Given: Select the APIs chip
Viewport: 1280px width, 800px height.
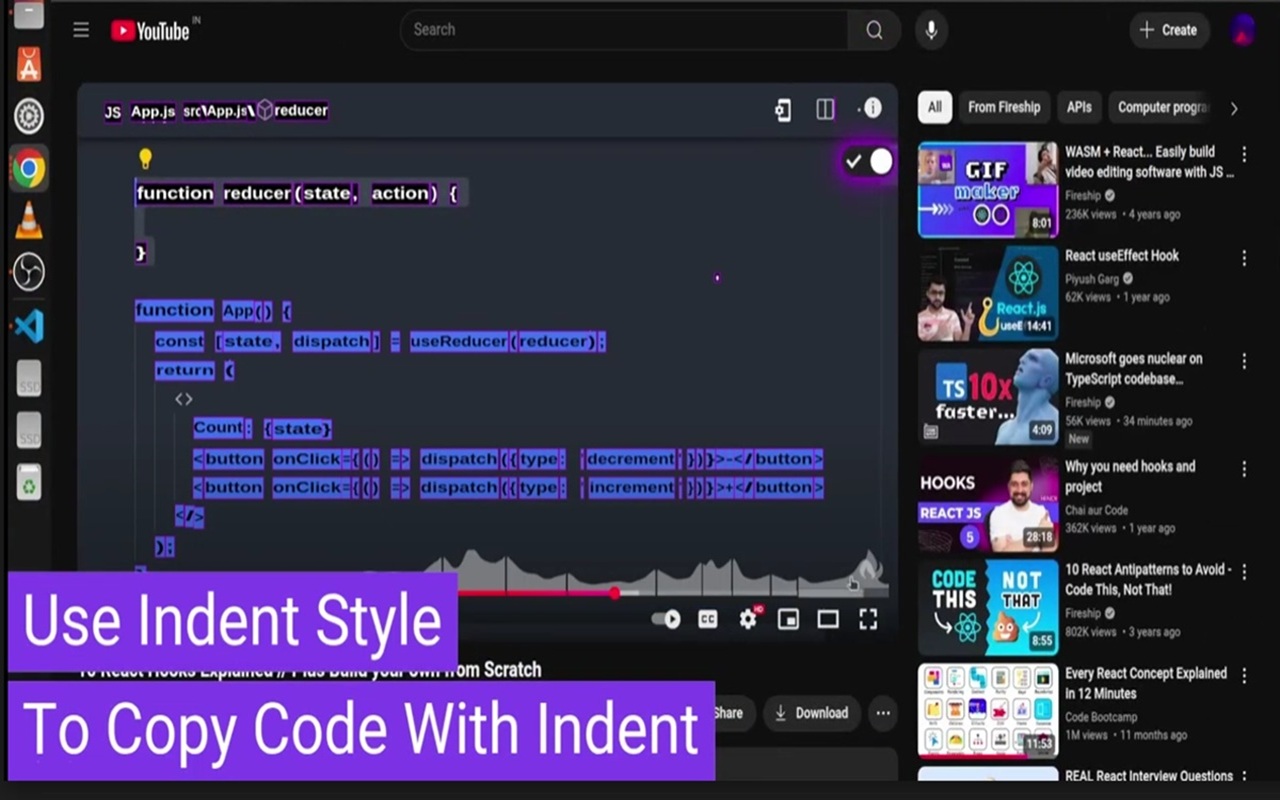Looking at the screenshot, I should click(1079, 107).
